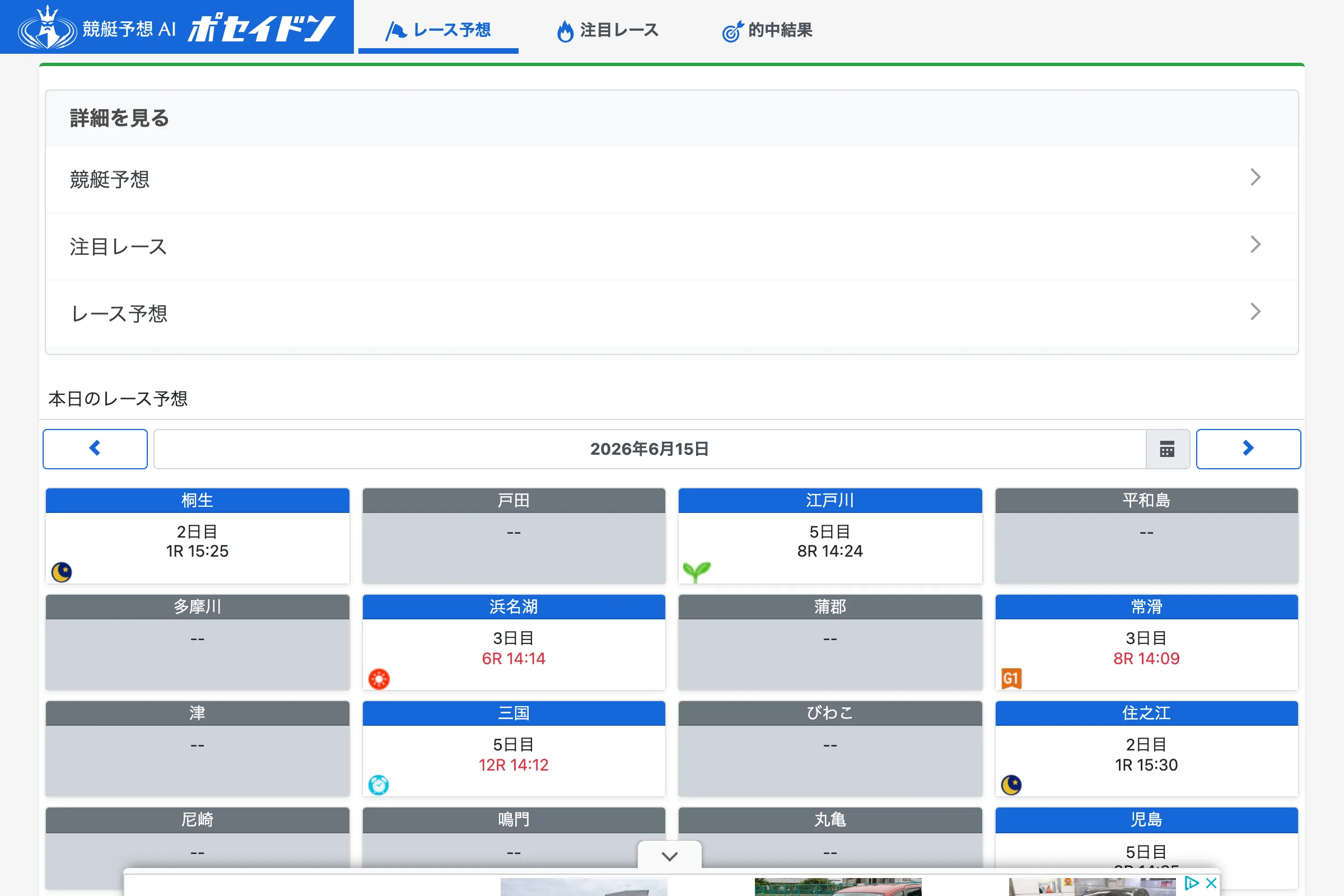This screenshot has height=896, width=1344.
Task: Click the date field 2026年6月15日
Action: (650, 449)
